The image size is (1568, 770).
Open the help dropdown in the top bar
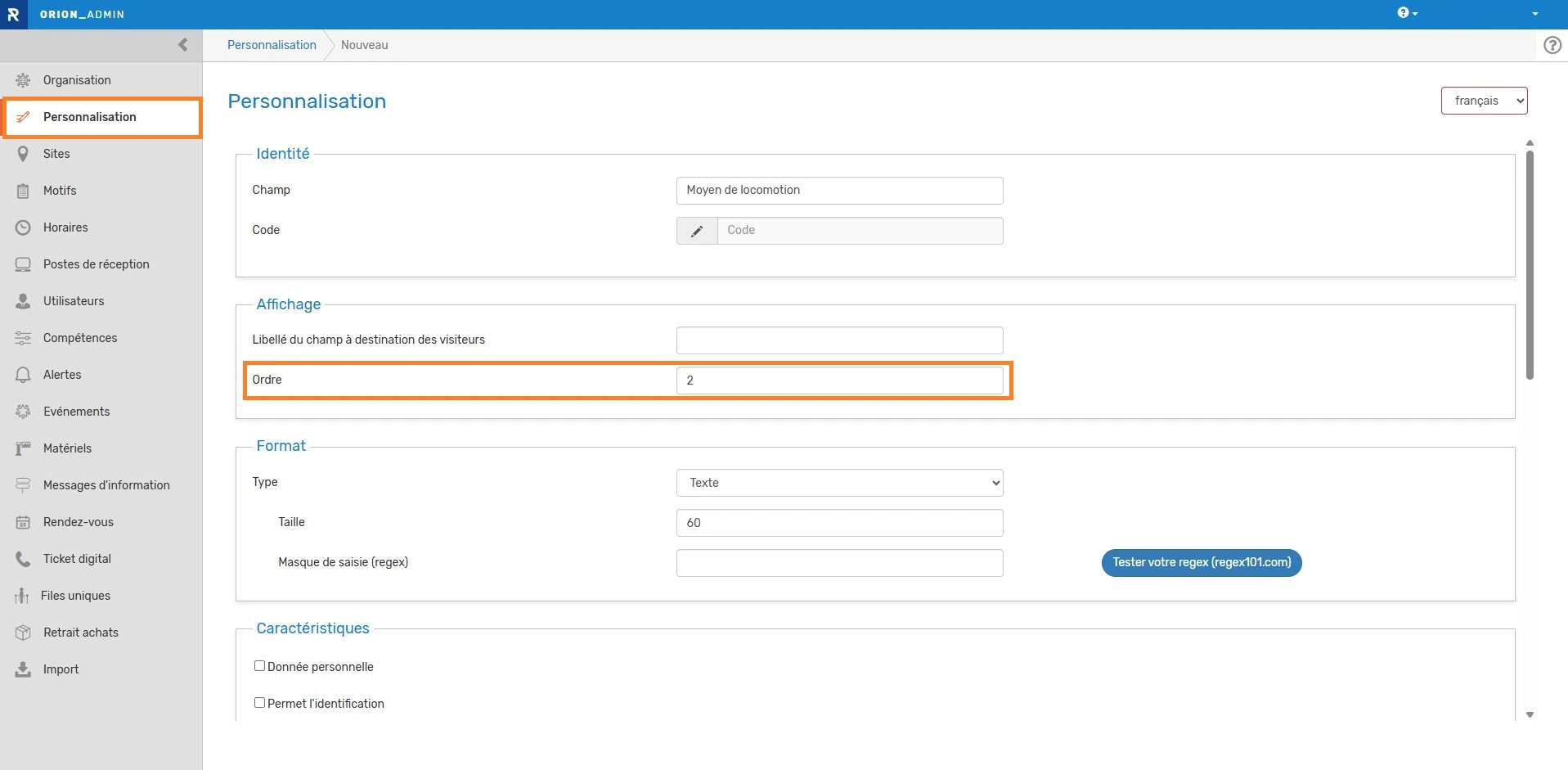coord(1407,13)
